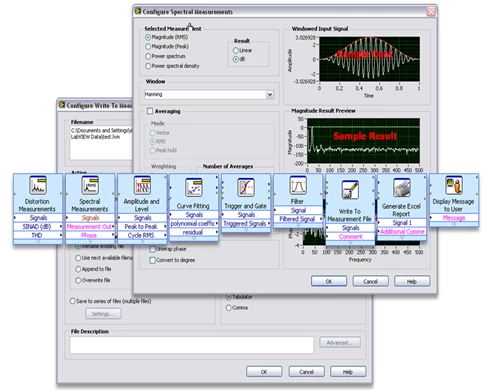Click the Distortion Measurements Express VI icon
This screenshot has width=491, height=392.
pyautogui.click(x=38, y=185)
